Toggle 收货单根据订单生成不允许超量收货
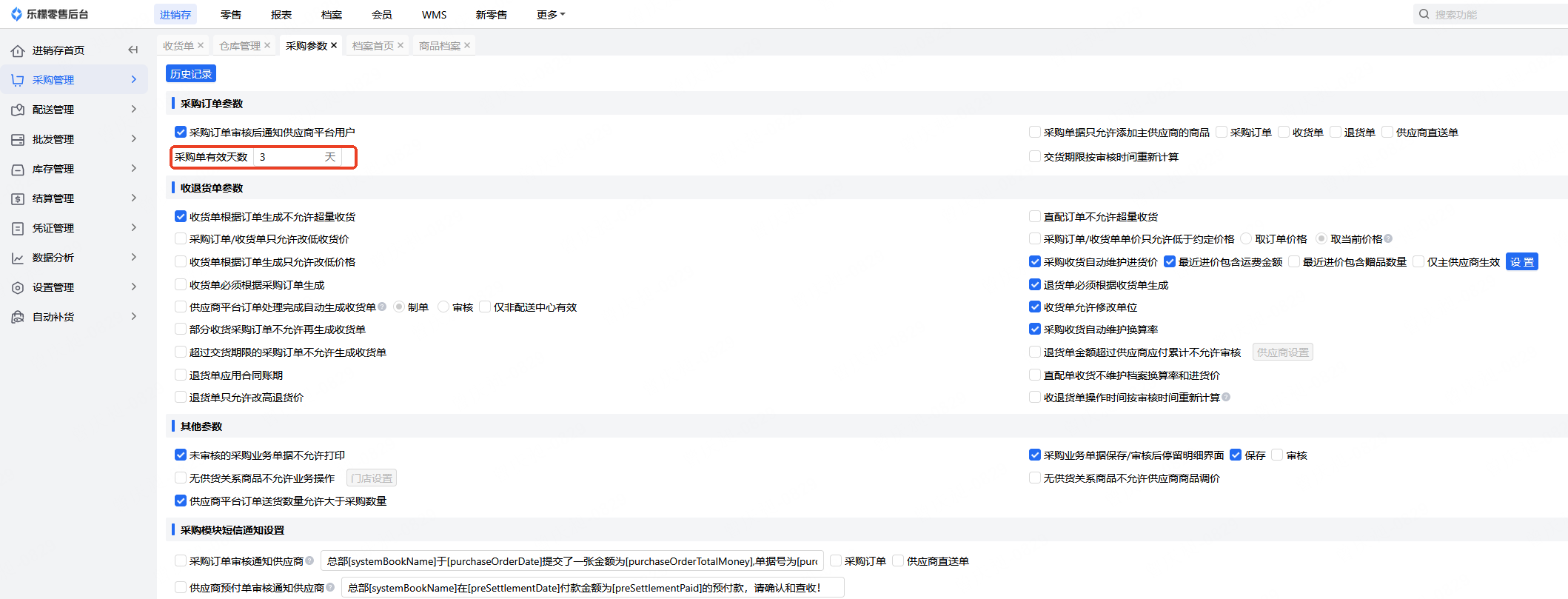Screen dimensions: 1568x599 181,216
